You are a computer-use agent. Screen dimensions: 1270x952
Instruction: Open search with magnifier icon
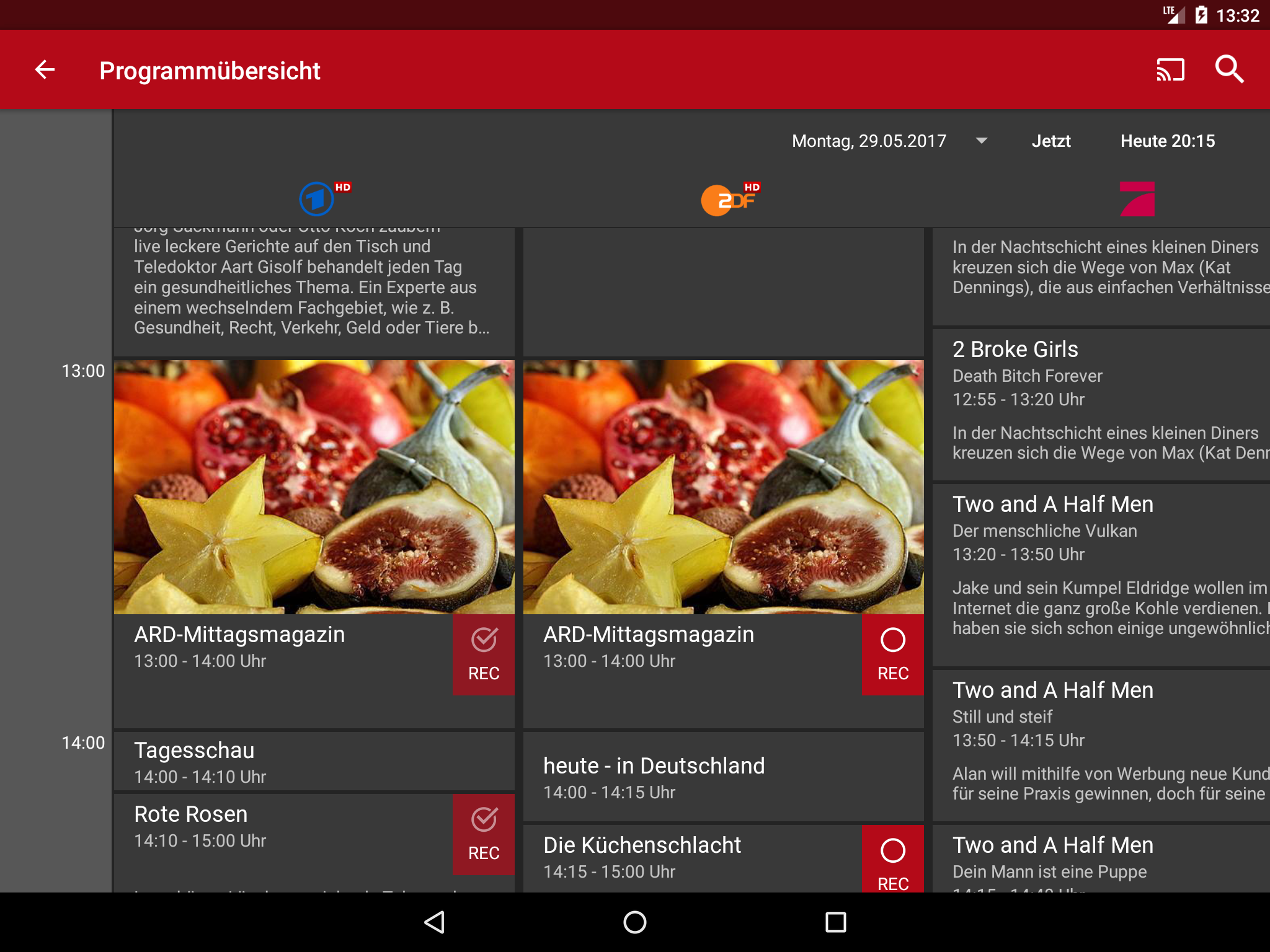click(1229, 69)
